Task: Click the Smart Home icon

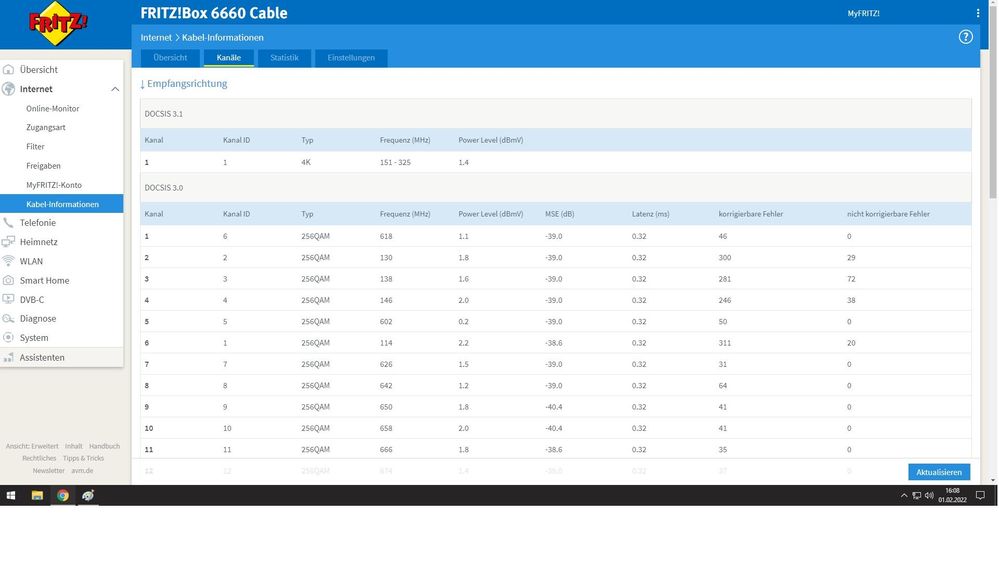Action: tap(9, 281)
